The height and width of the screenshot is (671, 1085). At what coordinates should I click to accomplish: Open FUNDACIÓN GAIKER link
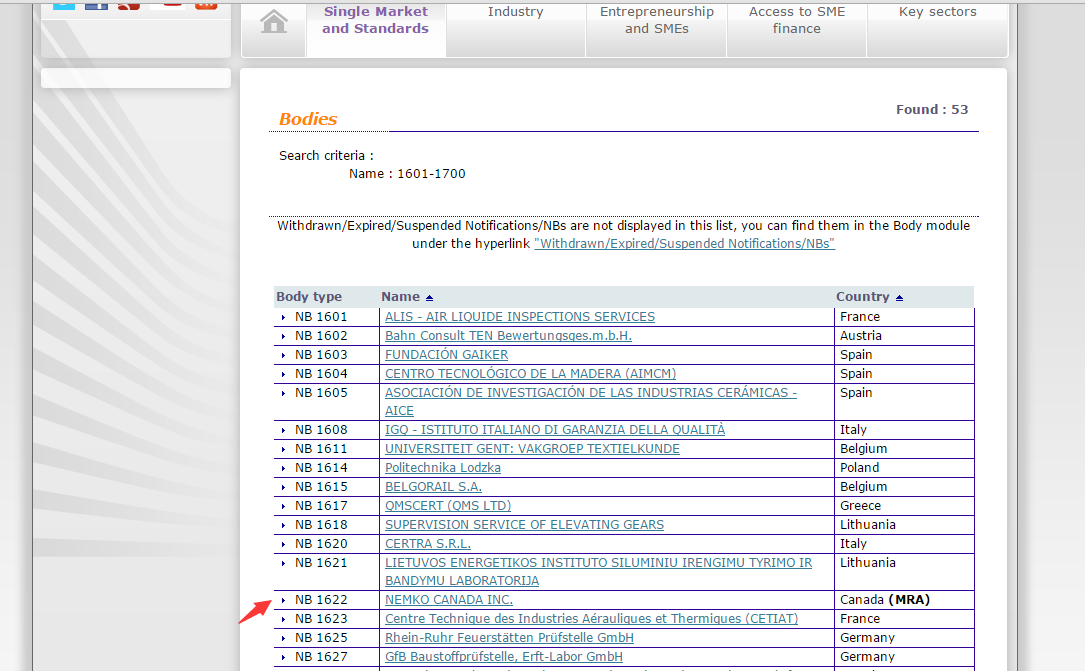click(446, 354)
